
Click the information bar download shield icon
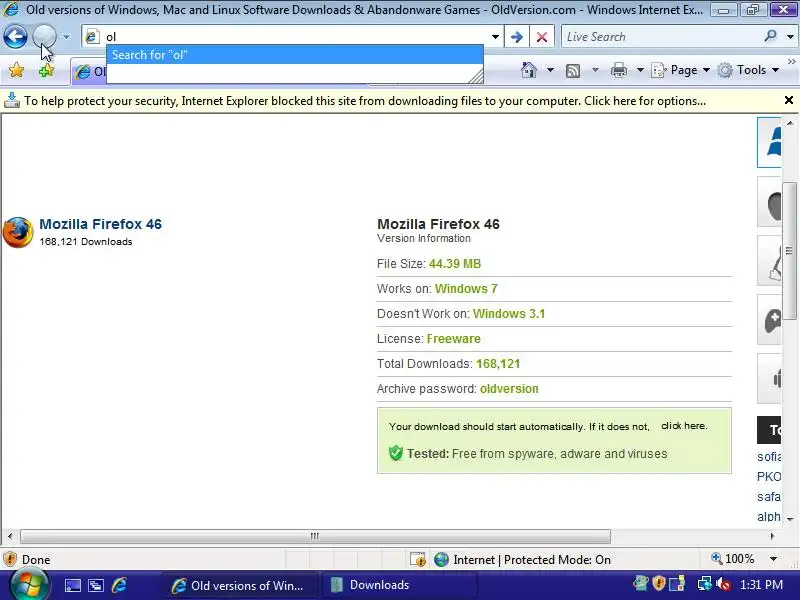12,101
